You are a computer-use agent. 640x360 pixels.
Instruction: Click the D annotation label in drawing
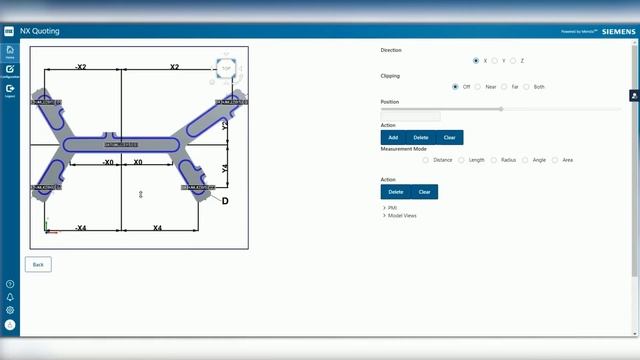tap(225, 201)
